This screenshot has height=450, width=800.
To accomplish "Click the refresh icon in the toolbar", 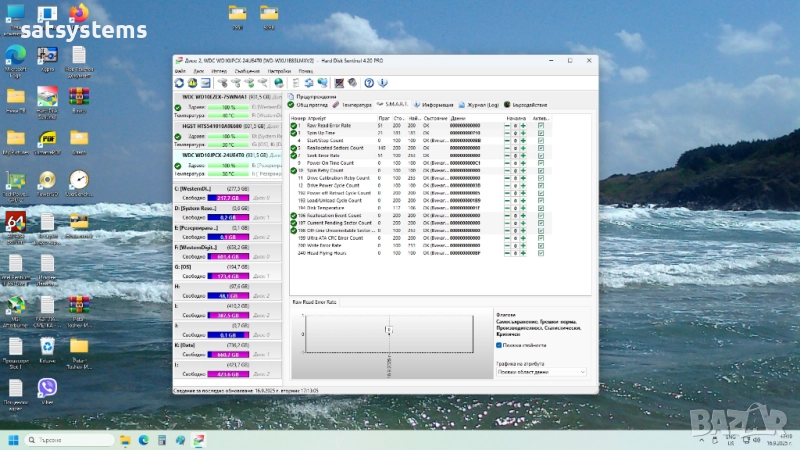I will pyautogui.click(x=179, y=82).
